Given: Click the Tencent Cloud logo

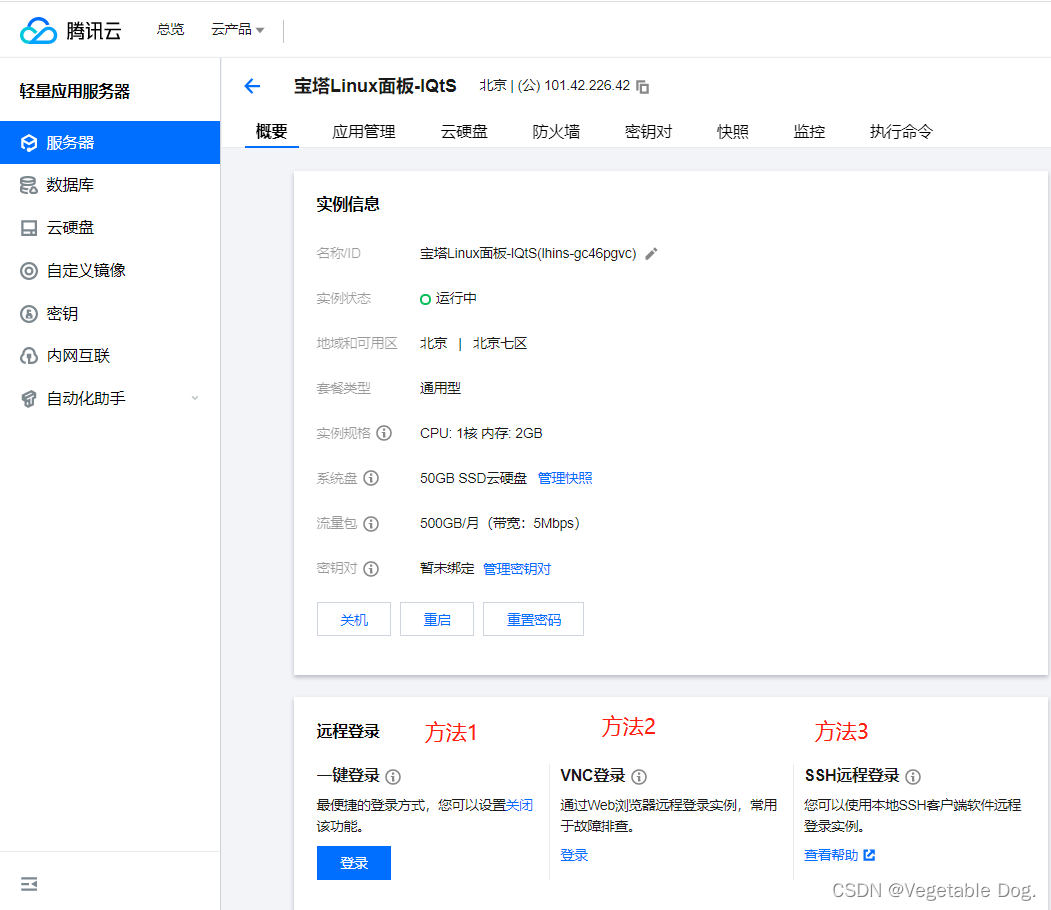Looking at the screenshot, I should [x=70, y=31].
